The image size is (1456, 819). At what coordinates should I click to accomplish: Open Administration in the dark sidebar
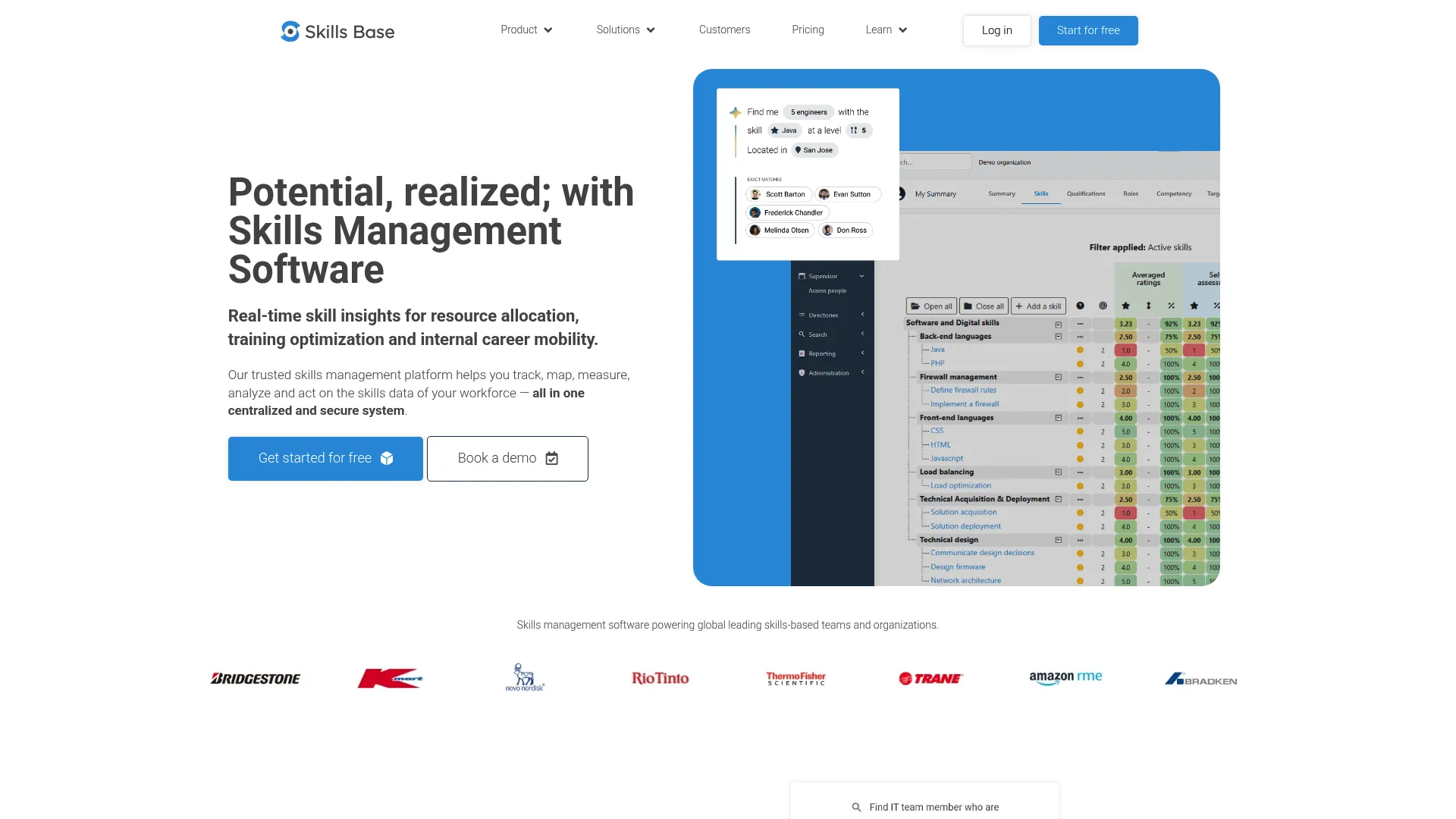click(832, 373)
